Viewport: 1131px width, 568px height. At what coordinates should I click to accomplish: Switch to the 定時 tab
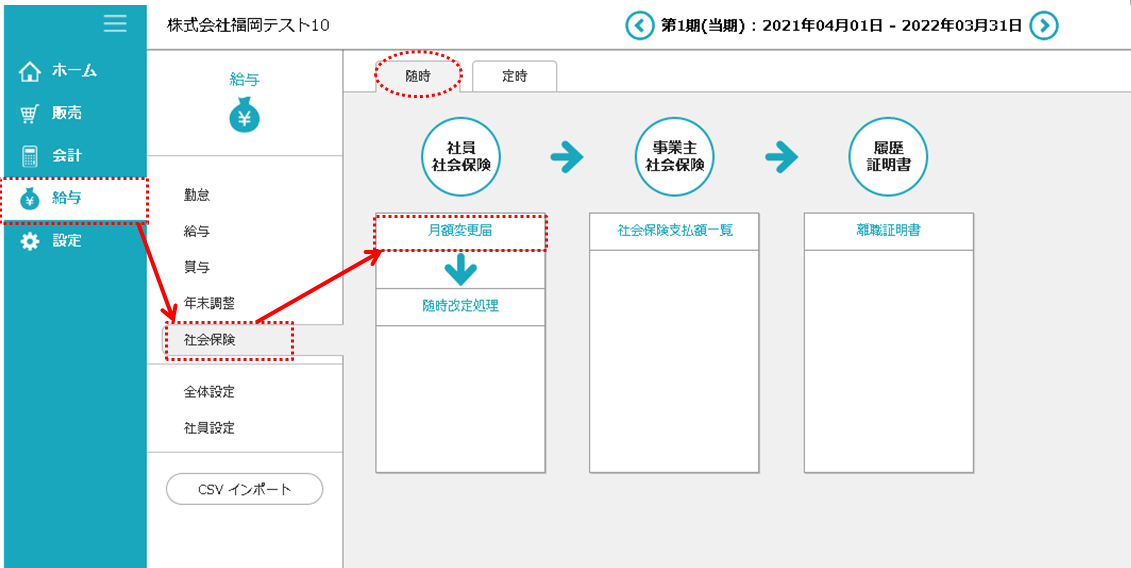pos(514,76)
